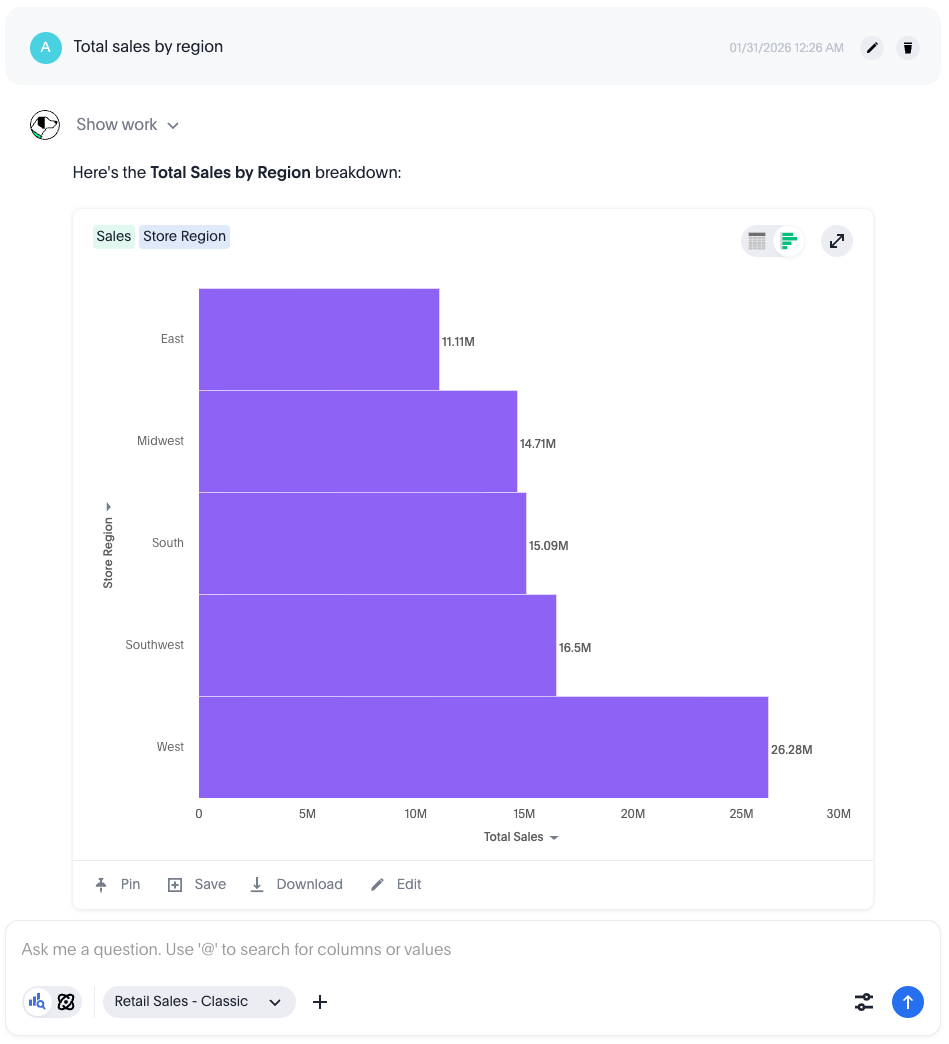Add a data source with plus icon

320,1001
